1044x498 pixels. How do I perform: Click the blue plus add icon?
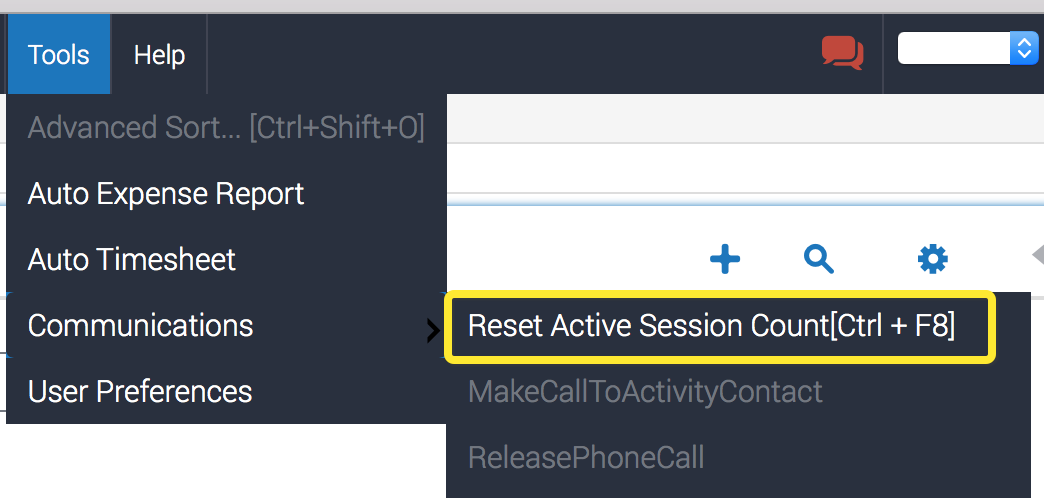pos(725,260)
